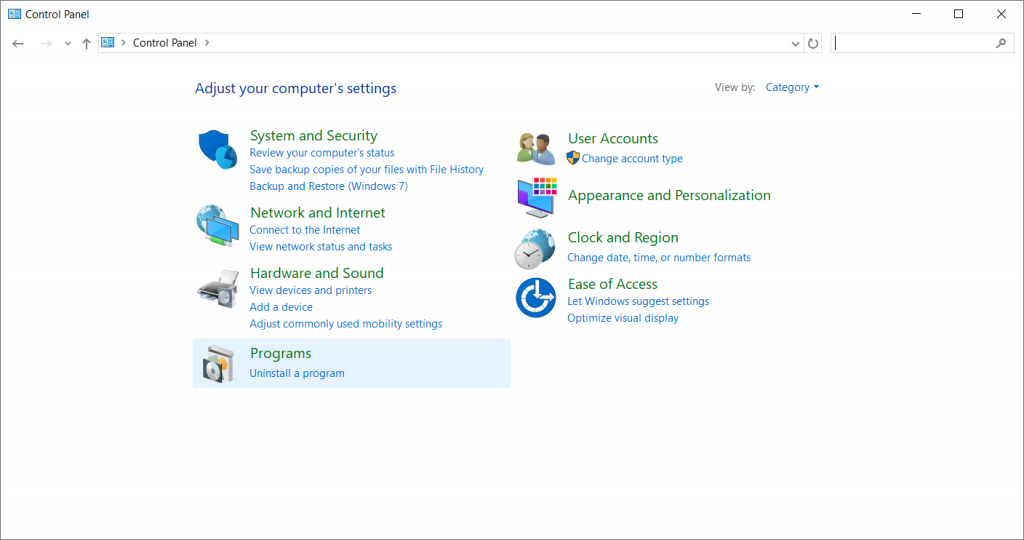
Task: Click the Back arrow in navigation bar
Action: pos(18,43)
